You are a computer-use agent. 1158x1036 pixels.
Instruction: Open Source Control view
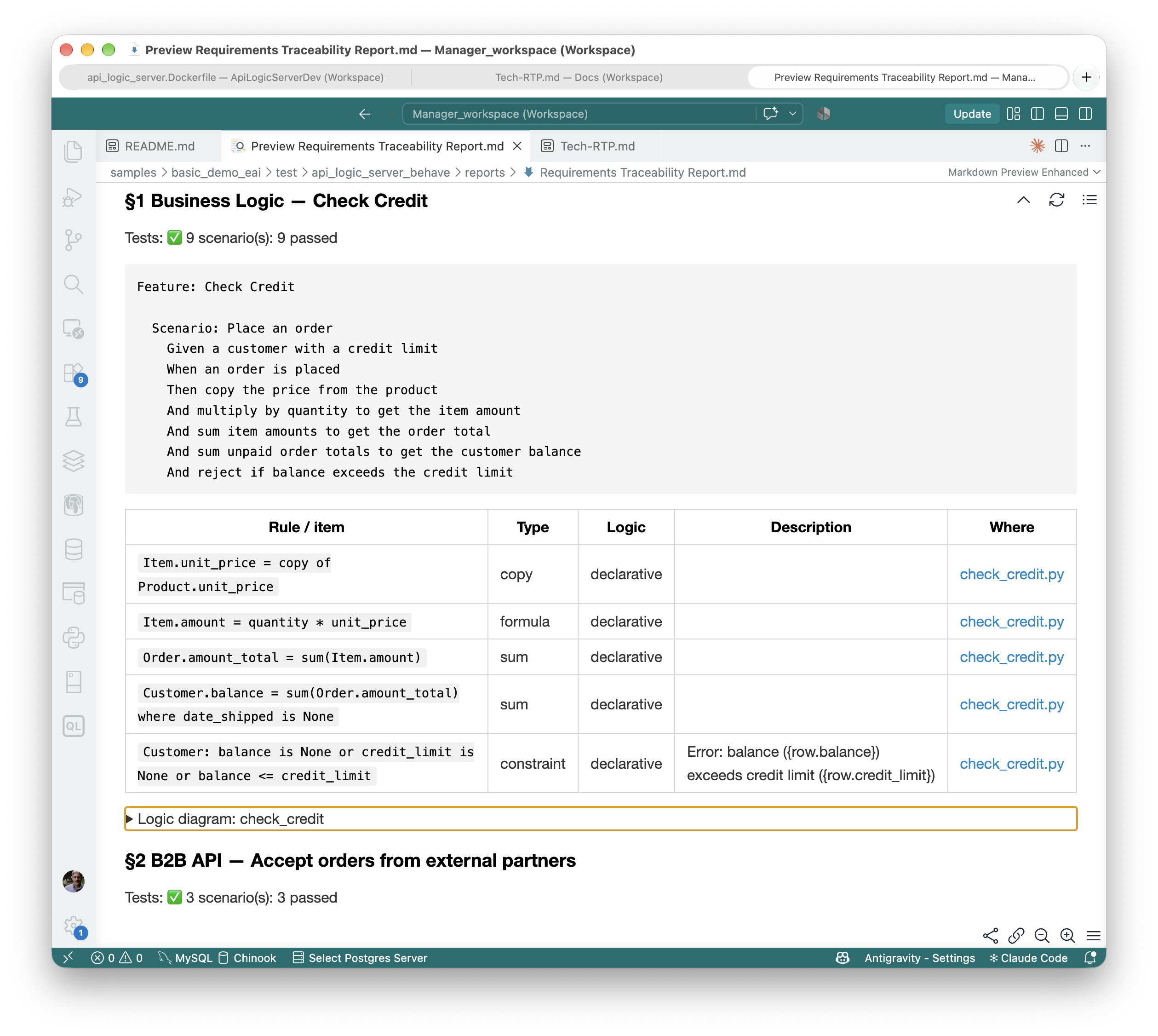[74, 240]
